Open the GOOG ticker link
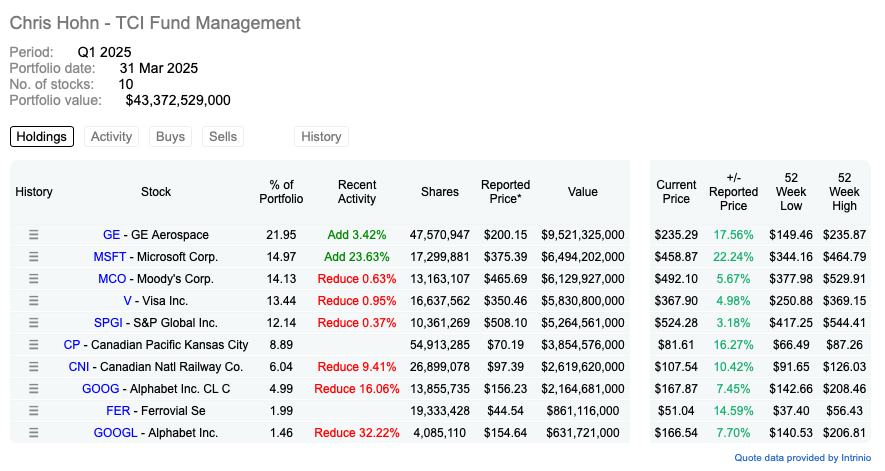The height and width of the screenshot is (471, 885). pyautogui.click(x=100, y=389)
